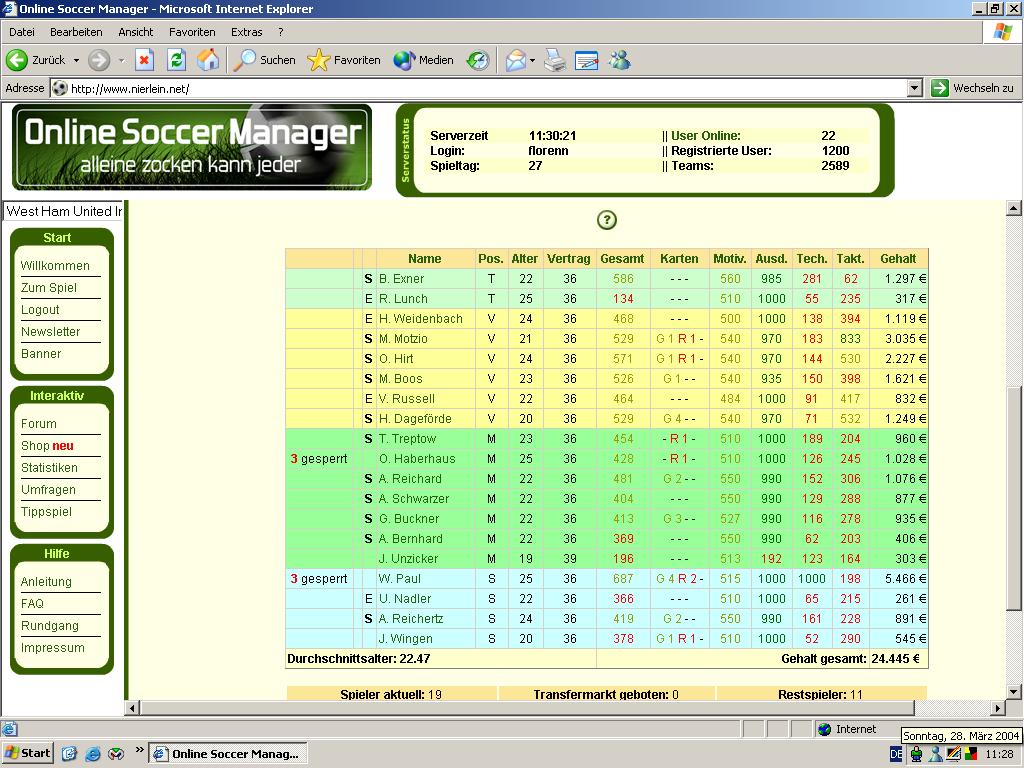The height and width of the screenshot is (768, 1024).
Task: Click the Windows Start button
Action: 27,753
